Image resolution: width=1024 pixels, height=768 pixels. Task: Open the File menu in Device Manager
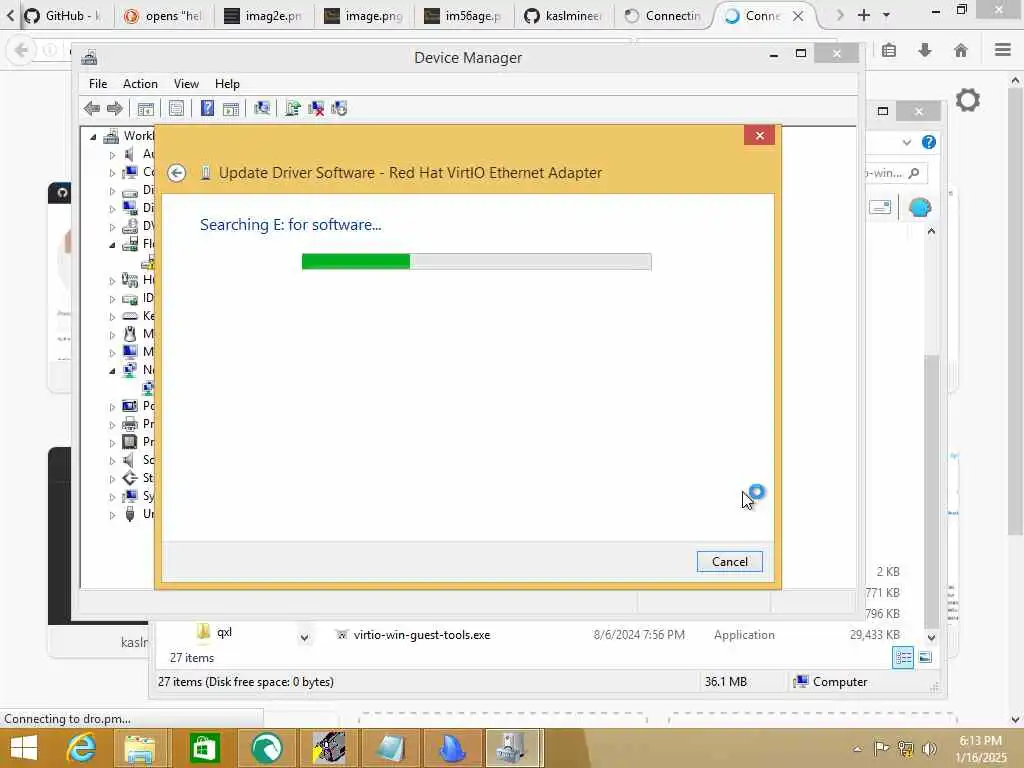tap(98, 84)
